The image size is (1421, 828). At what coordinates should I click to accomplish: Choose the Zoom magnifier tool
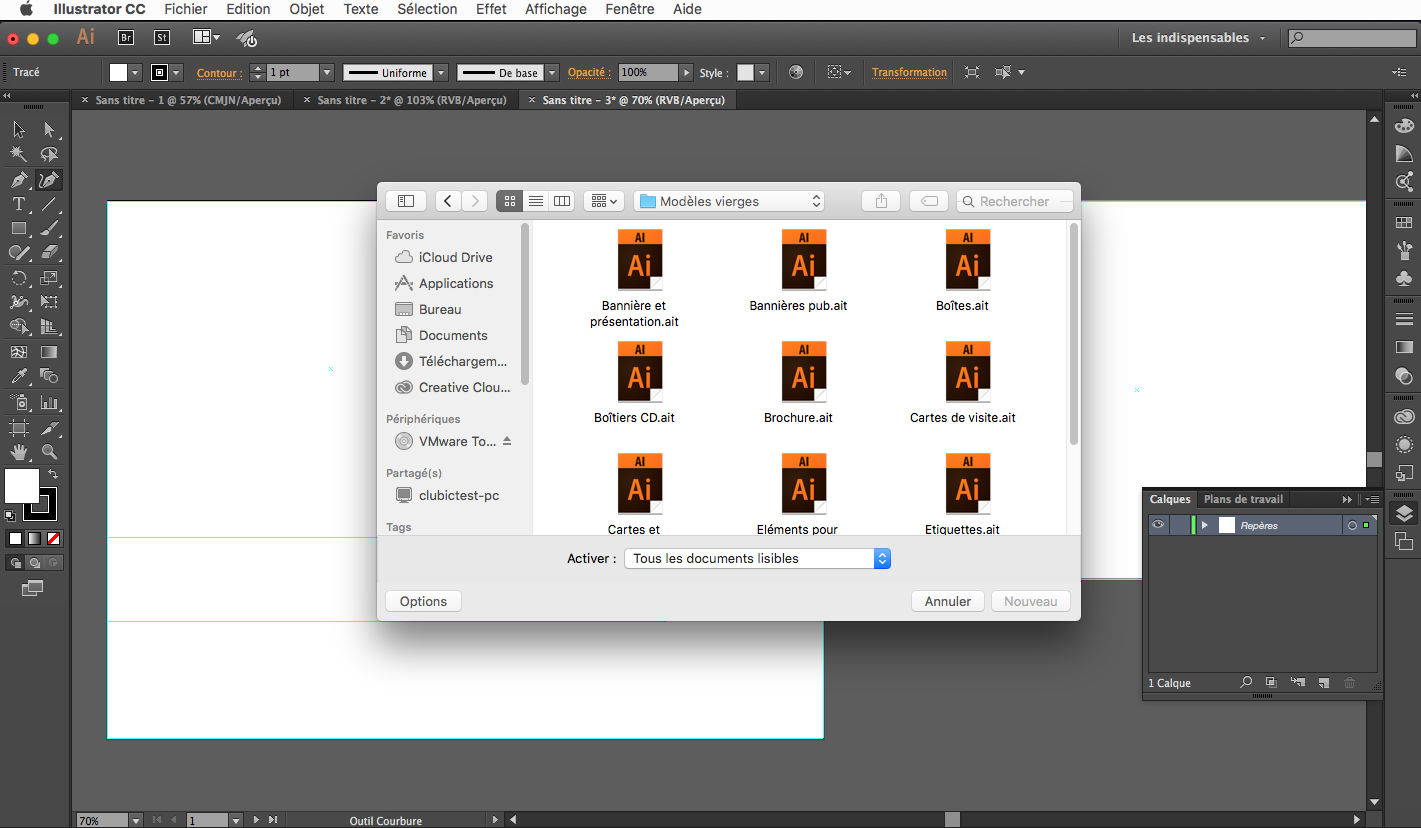pos(49,452)
